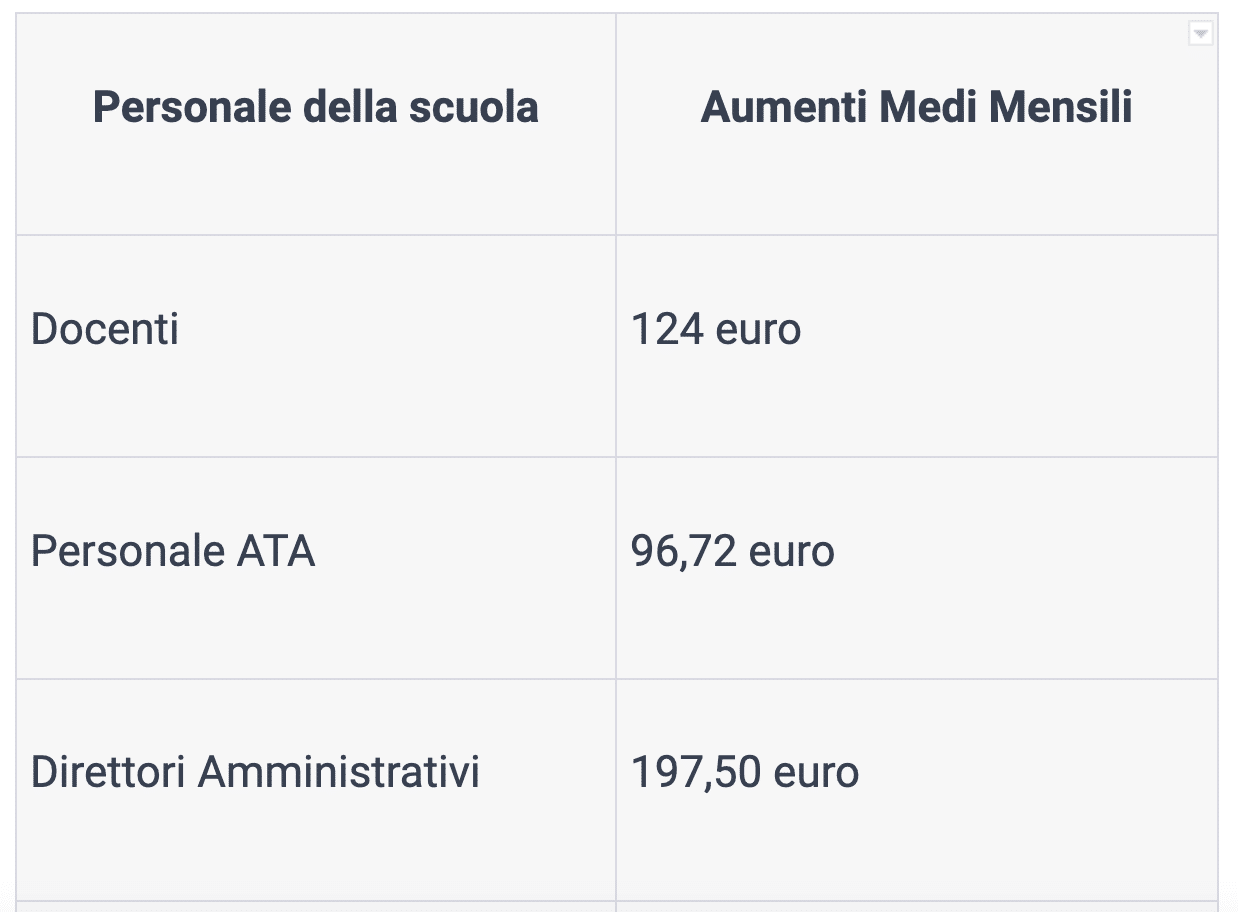This screenshot has width=1238, height=912.
Task: Select the "Direttori Amministrativi" cell
Action: [255, 773]
